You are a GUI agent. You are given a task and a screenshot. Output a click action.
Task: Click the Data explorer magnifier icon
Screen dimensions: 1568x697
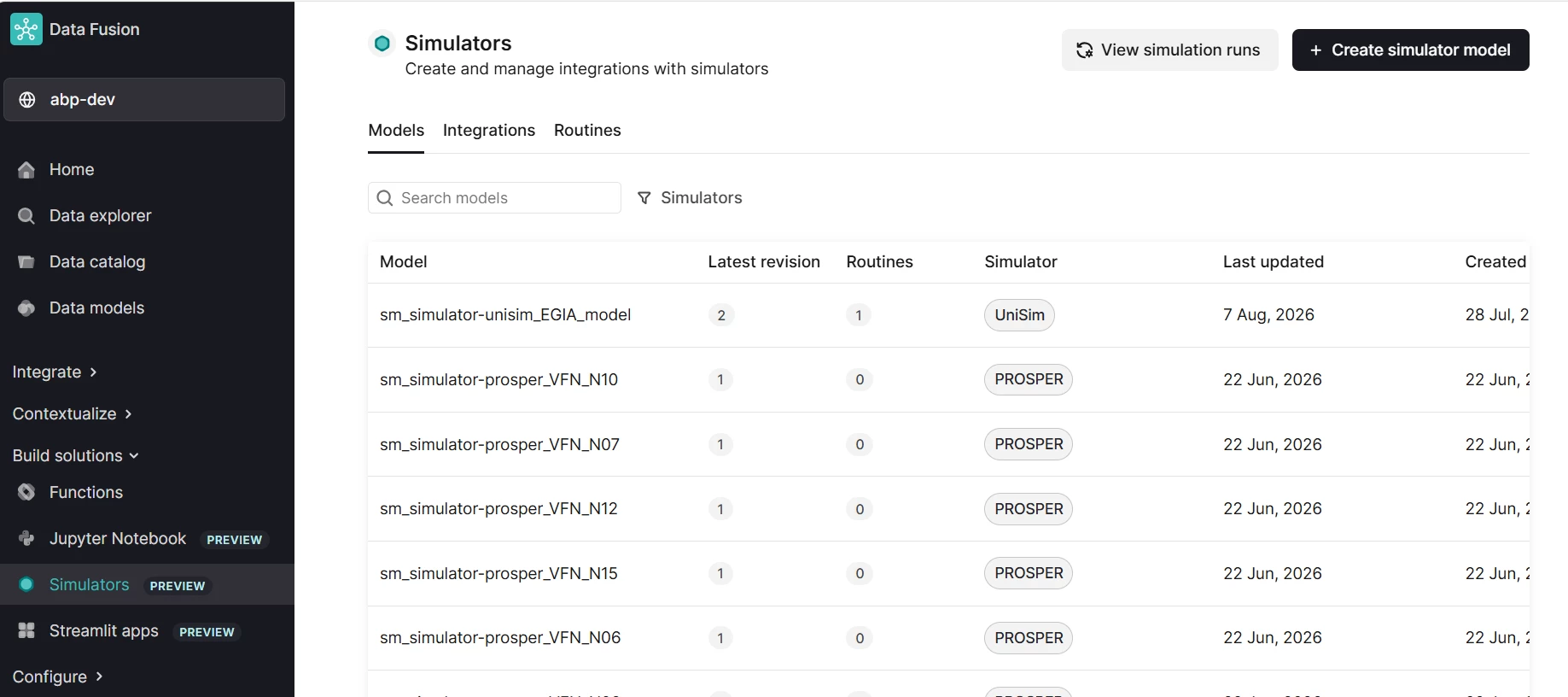(26, 216)
